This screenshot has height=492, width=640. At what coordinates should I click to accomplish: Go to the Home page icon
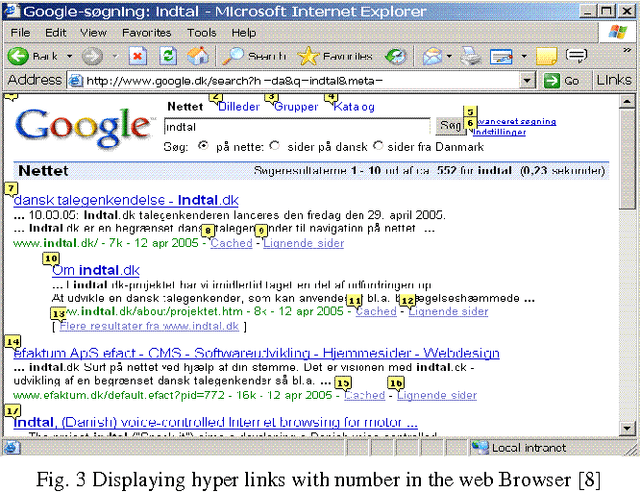coord(199,56)
